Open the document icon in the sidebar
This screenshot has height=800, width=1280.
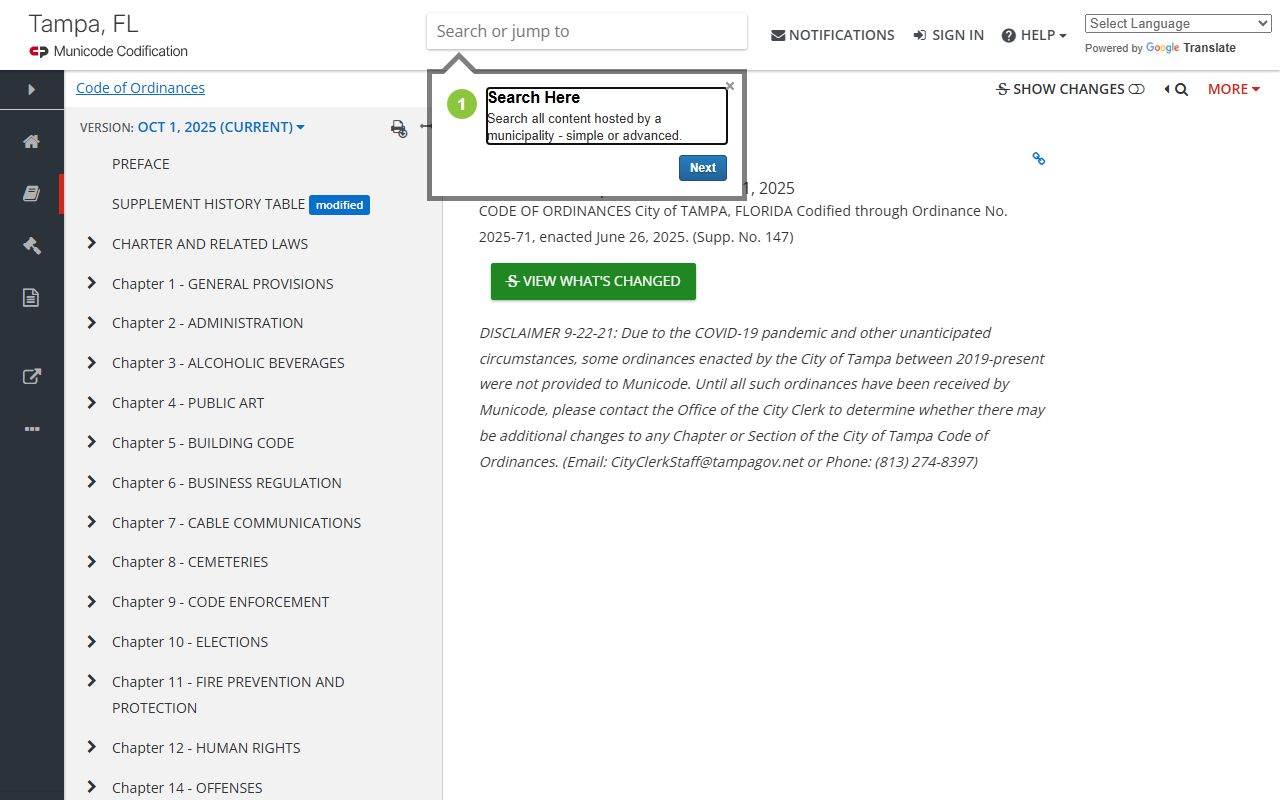click(x=31, y=298)
